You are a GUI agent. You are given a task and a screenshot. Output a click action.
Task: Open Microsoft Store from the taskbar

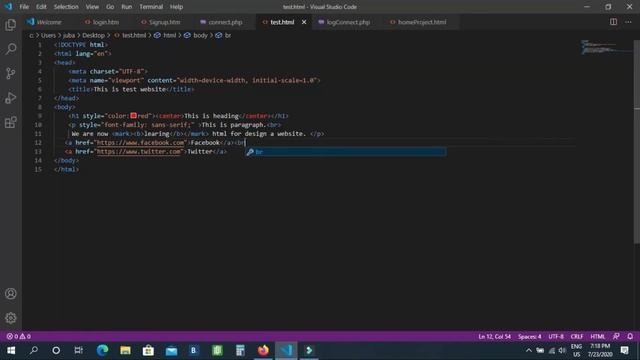[x=148, y=350]
